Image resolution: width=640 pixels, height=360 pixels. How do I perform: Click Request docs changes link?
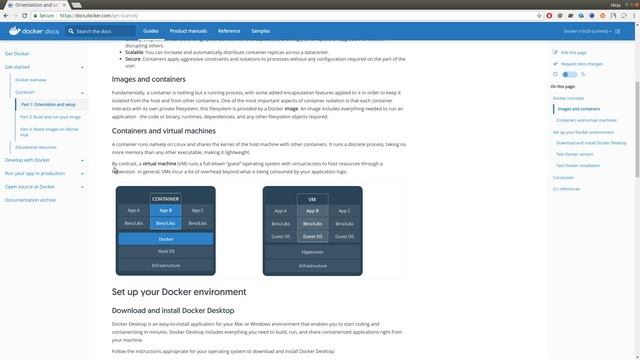click(x=582, y=64)
